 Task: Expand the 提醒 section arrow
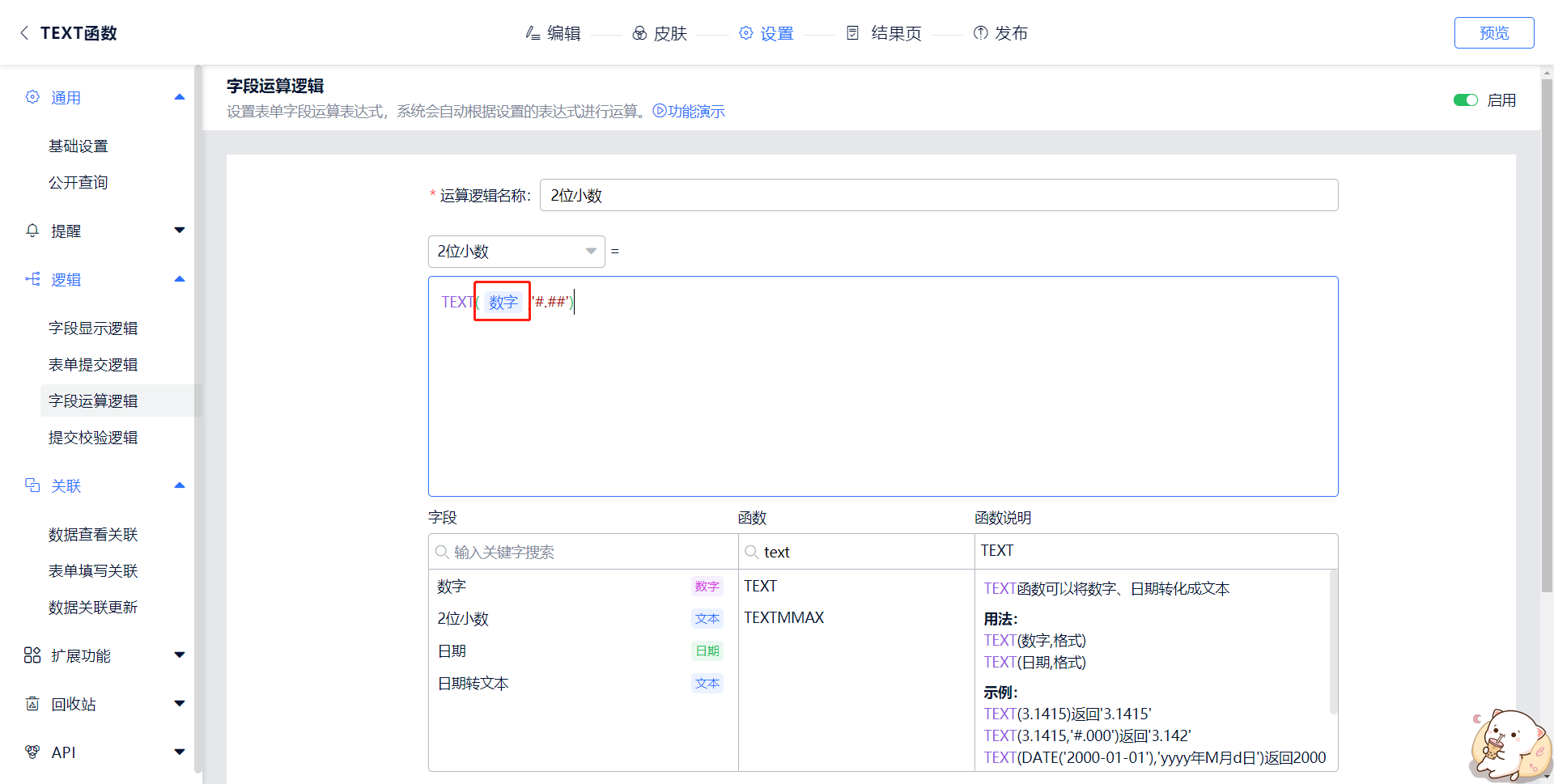pyautogui.click(x=180, y=231)
